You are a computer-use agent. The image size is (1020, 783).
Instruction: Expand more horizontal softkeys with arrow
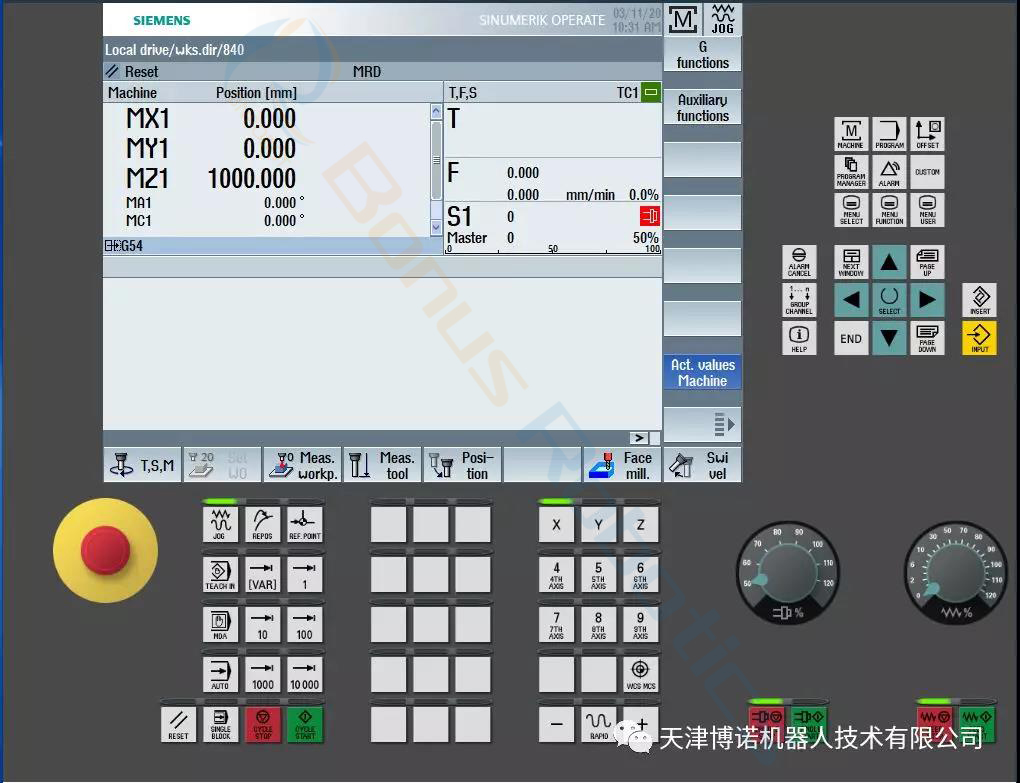[638, 438]
